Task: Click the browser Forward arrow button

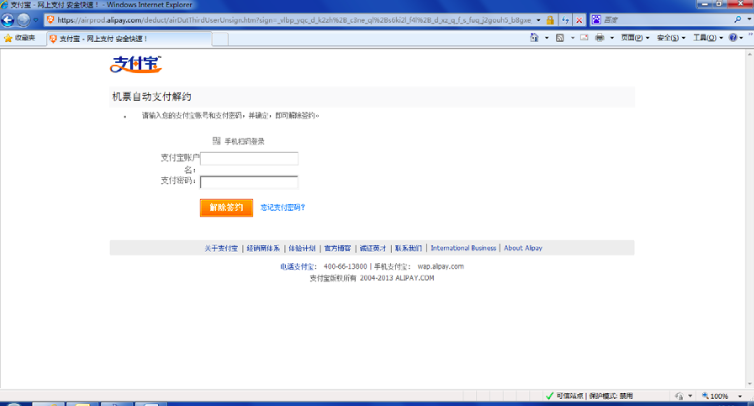Action: (23, 20)
